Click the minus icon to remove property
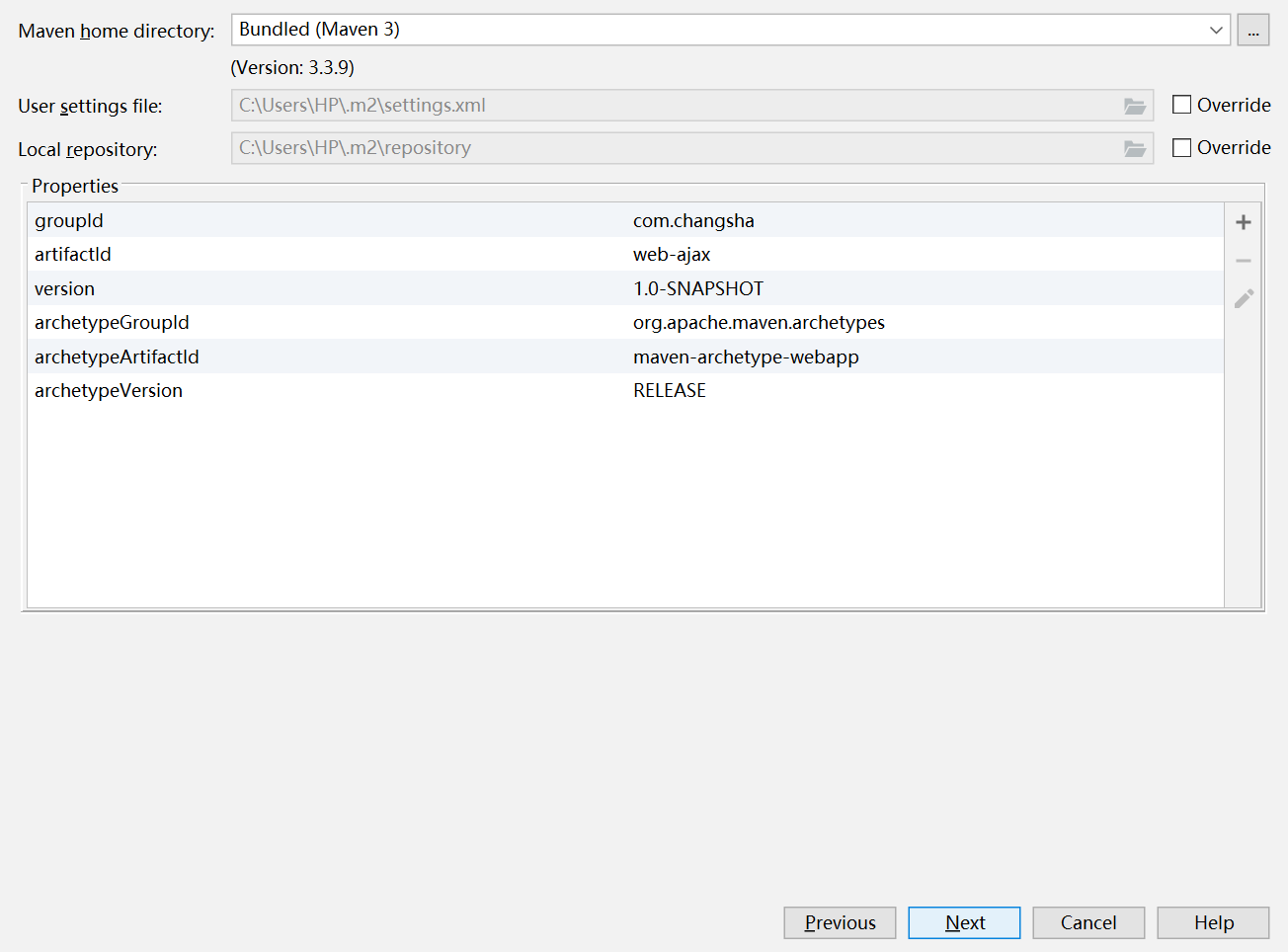This screenshot has height=952, width=1288. 1244,261
